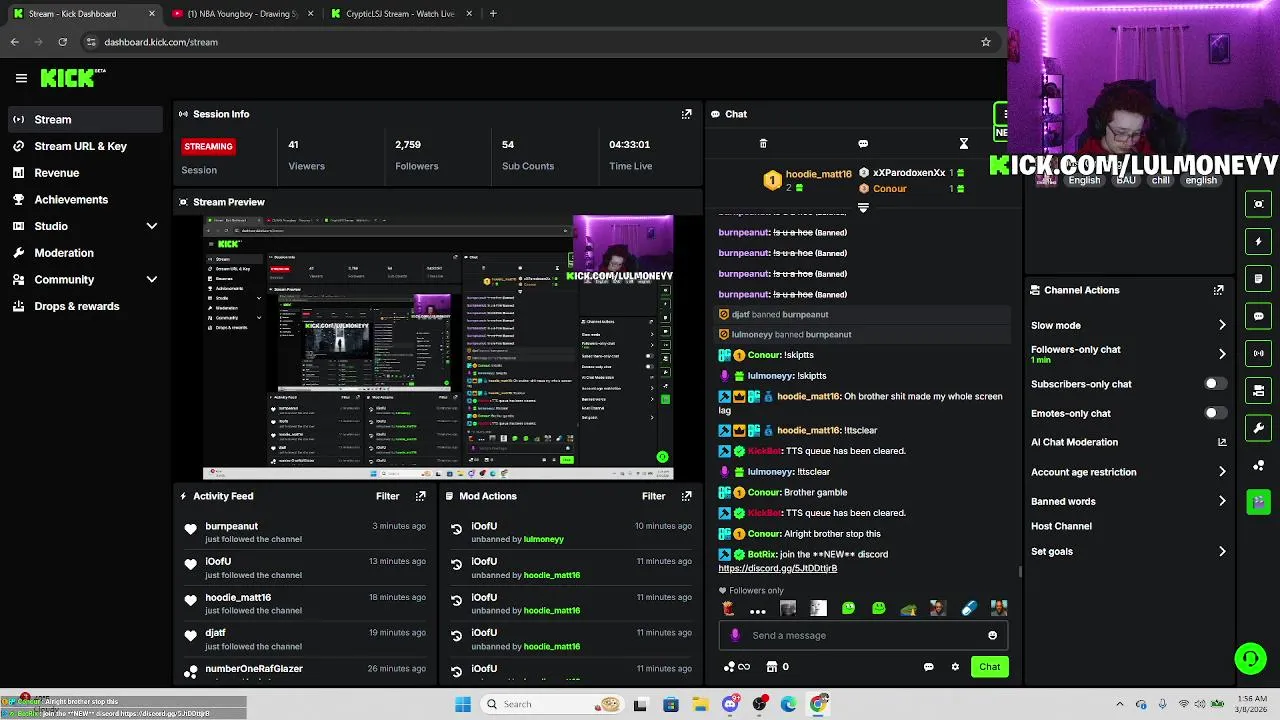Pop out the Activity Feed panel

420,496
